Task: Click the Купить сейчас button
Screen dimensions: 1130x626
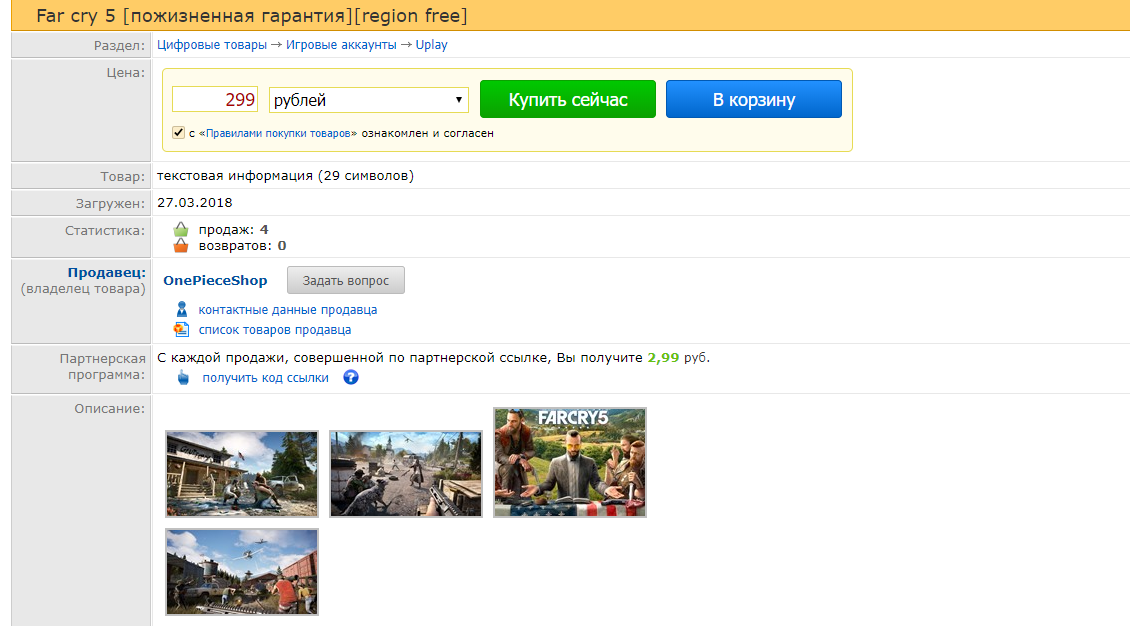Action: 568,99
